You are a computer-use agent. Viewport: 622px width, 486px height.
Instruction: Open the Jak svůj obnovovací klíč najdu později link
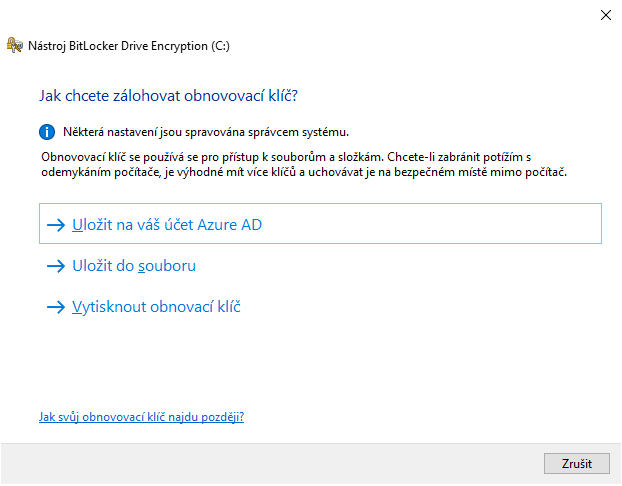(x=141, y=417)
